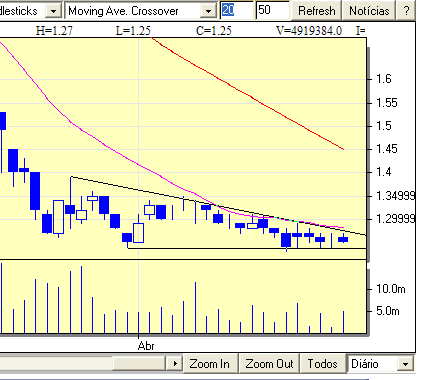Open the Moving Ave. Crossover indicator dropdown

pyautogui.click(x=208, y=11)
